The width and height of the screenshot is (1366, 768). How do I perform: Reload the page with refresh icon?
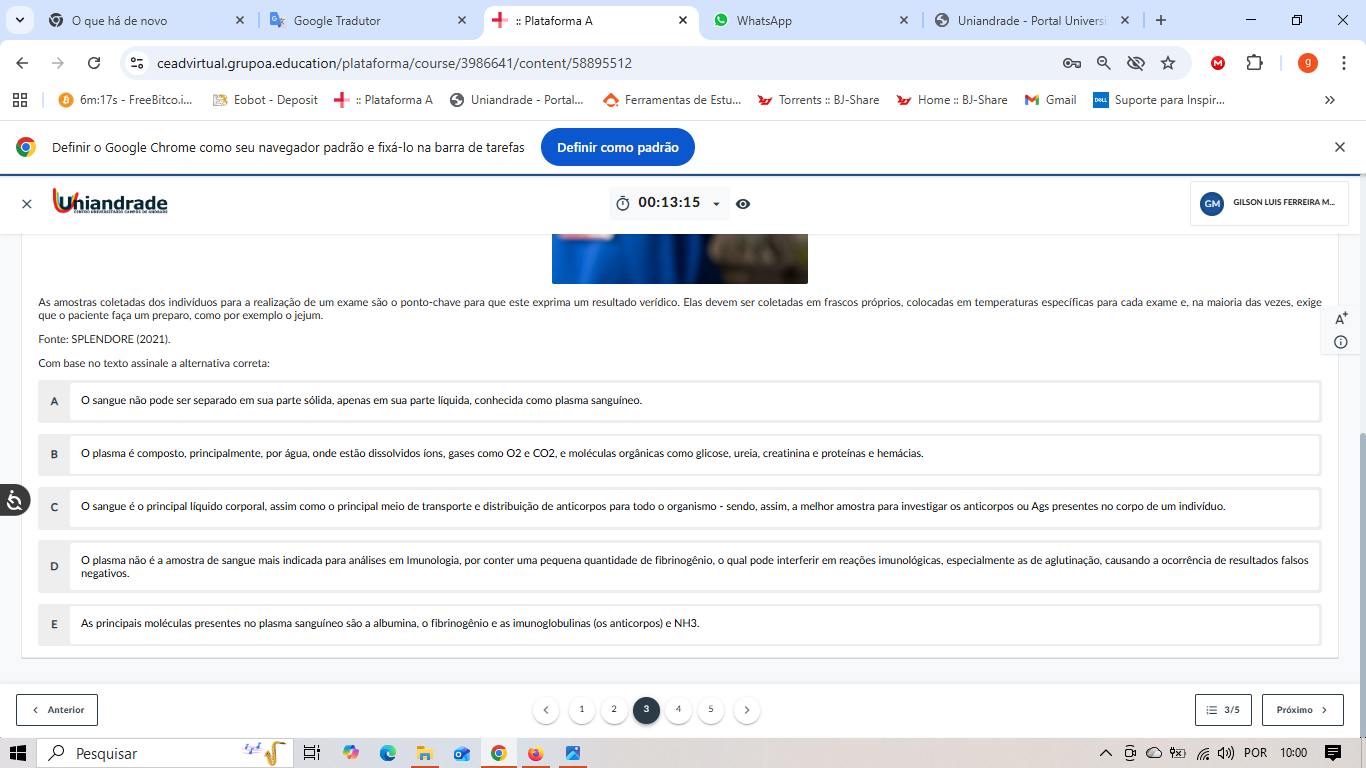pyautogui.click(x=94, y=63)
